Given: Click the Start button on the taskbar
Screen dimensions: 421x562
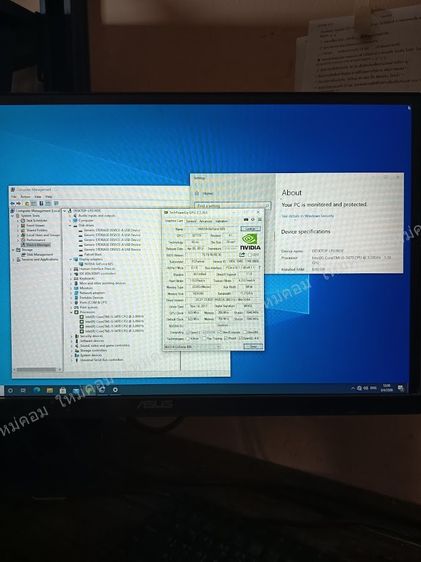Looking at the screenshot, I should [1, 390].
